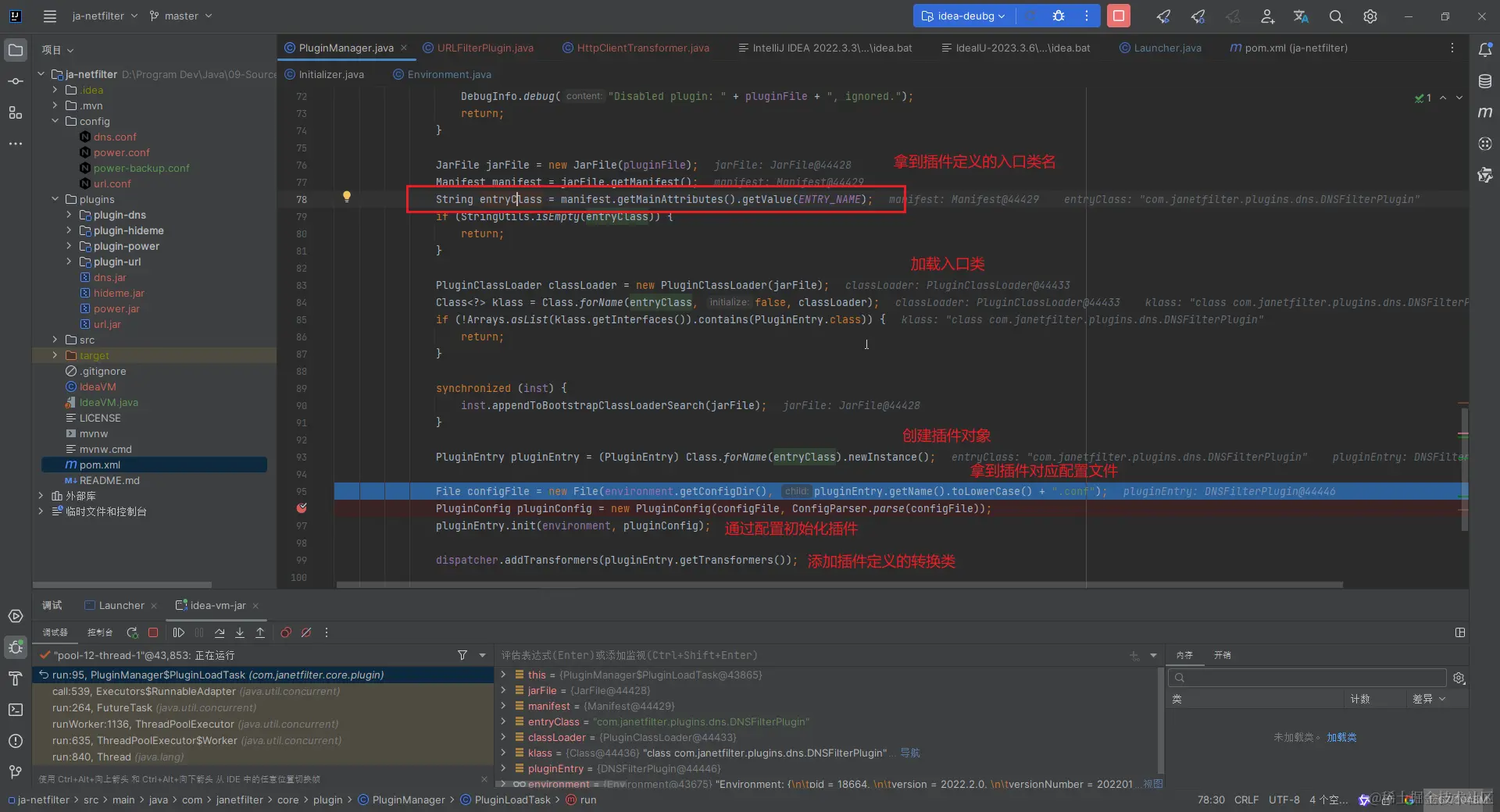Stop the debug session red square
This screenshot has height=812, width=1500.
153,632
